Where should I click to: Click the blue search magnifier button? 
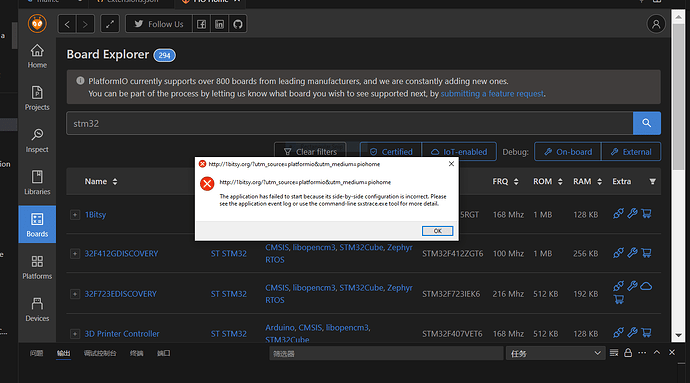pyautogui.click(x=646, y=123)
